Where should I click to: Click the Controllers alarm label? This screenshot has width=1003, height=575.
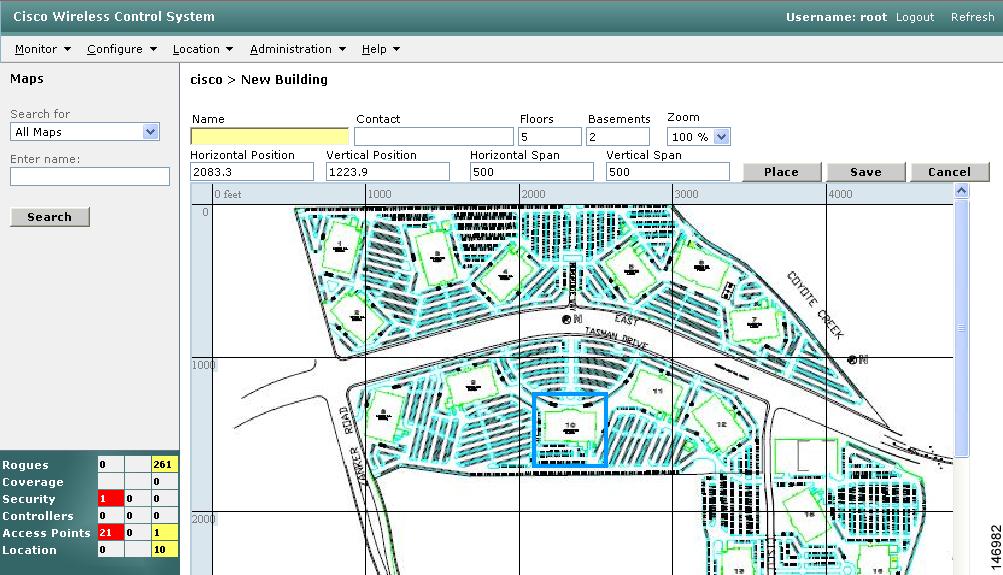click(38, 516)
